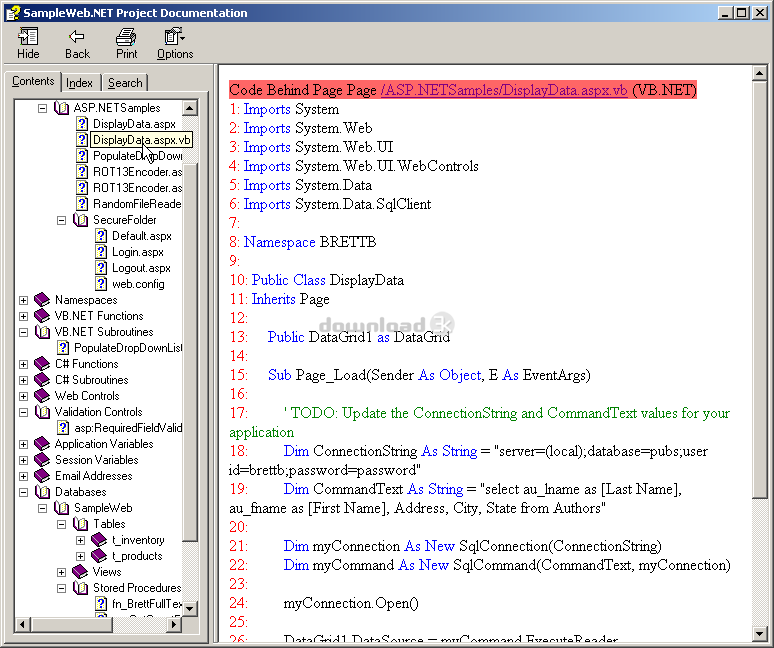Viewport: 774px width, 648px height.
Task: Click the tree panel vertical scrollbar thumb
Action: coord(190,352)
